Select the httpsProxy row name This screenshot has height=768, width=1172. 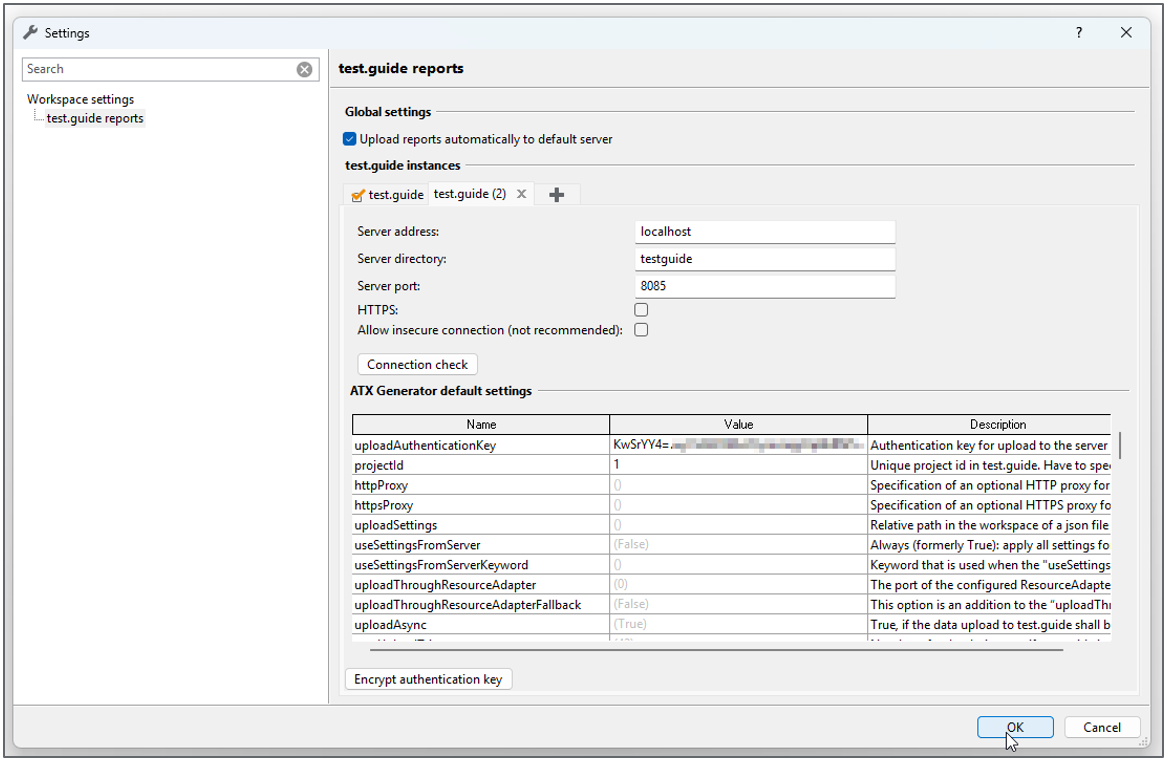481,506
